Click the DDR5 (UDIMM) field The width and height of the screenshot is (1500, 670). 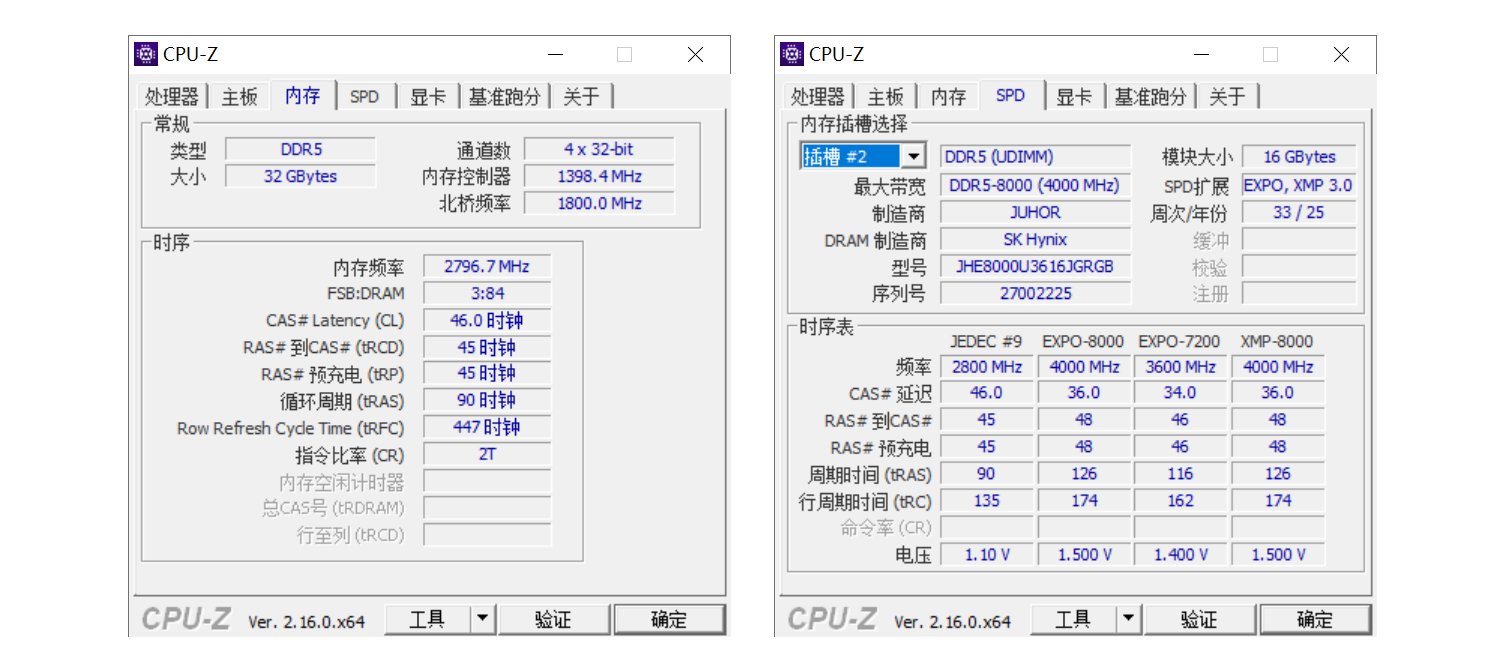(x=1036, y=157)
